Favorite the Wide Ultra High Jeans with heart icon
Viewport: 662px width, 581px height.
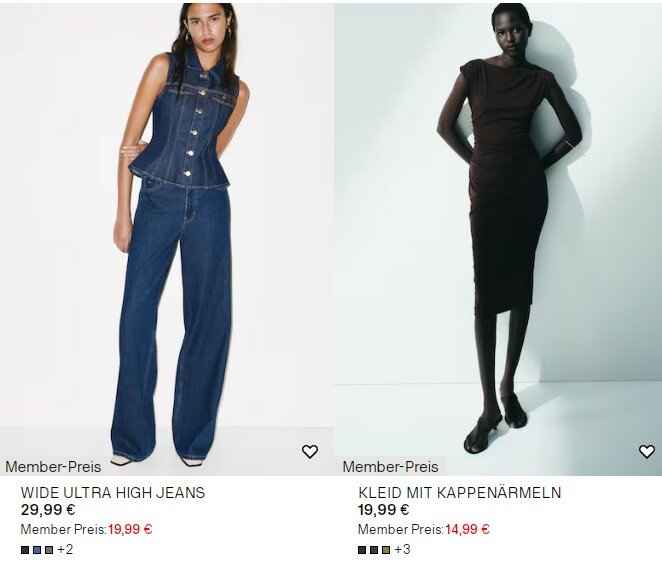click(x=310, y=452)
